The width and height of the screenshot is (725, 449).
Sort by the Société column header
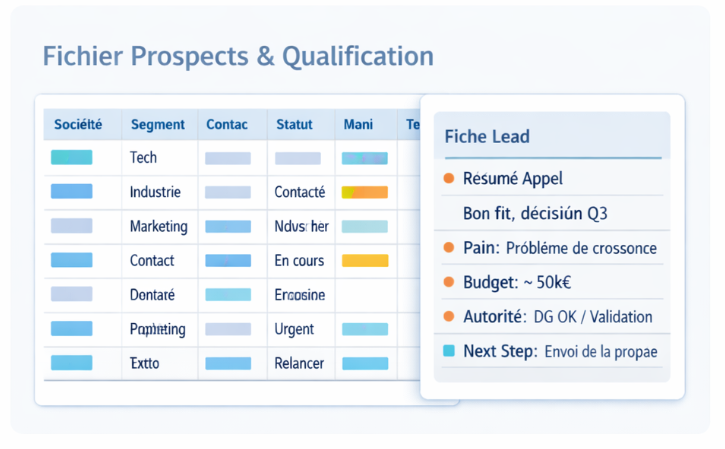pyautogui.click(x=76, y=125)
